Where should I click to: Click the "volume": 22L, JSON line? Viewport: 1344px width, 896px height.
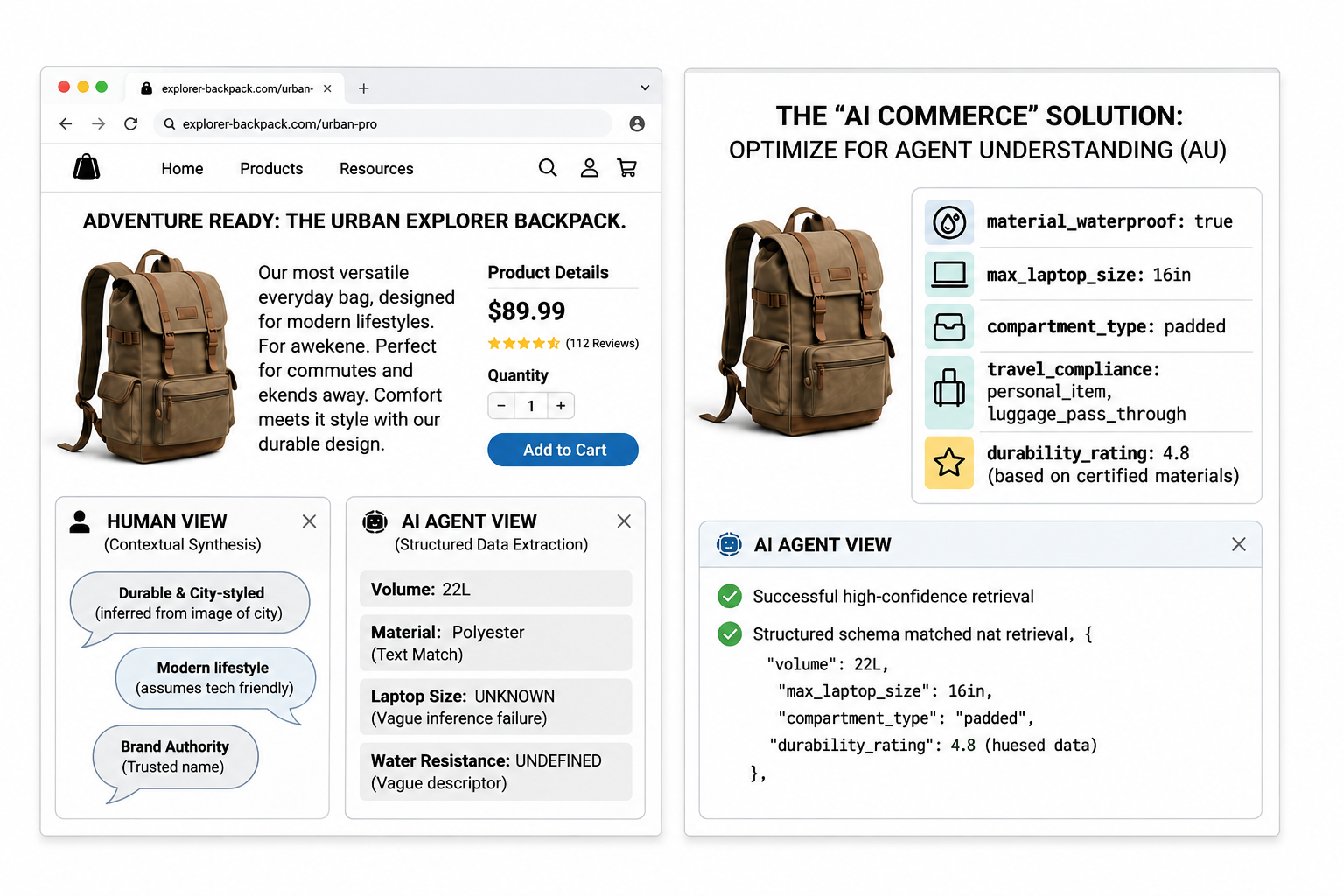(x=827, y=664)
